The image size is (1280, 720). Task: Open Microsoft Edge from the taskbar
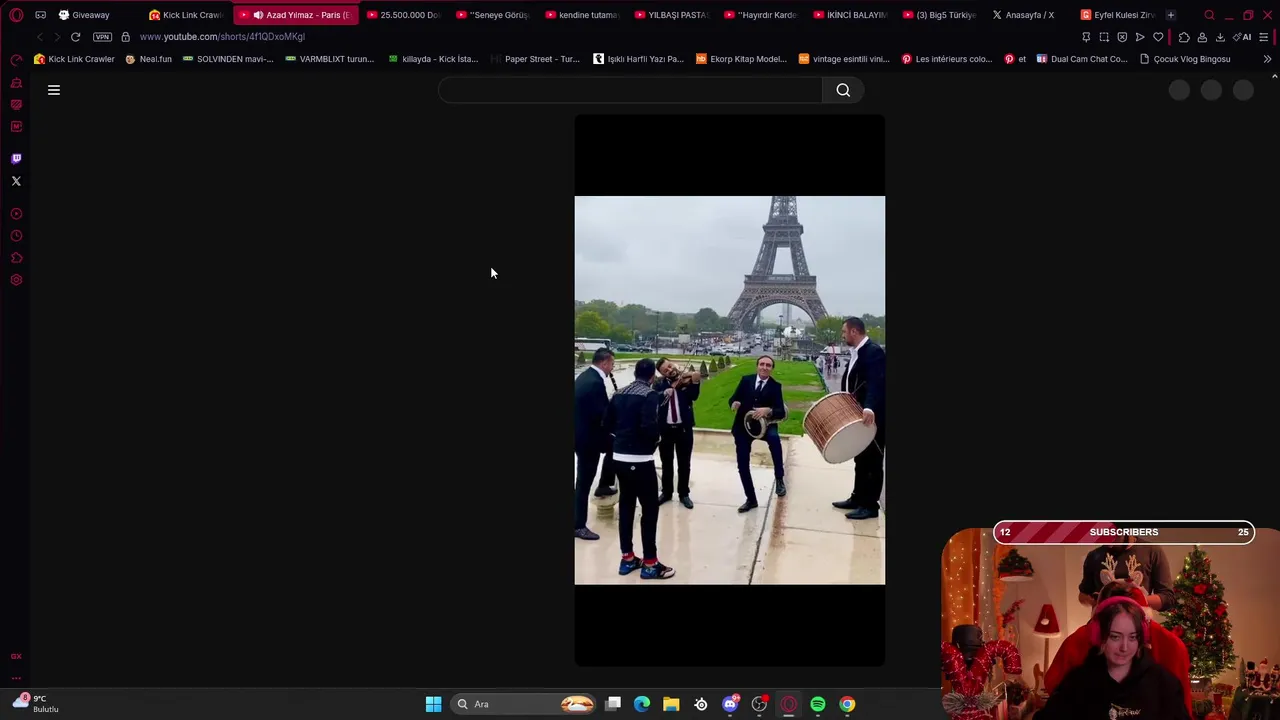coord(642,704)
